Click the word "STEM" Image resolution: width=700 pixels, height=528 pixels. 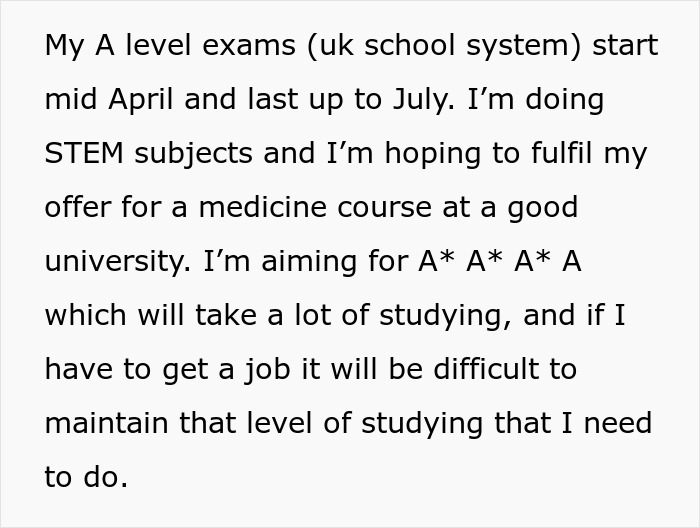coord(84,155)
